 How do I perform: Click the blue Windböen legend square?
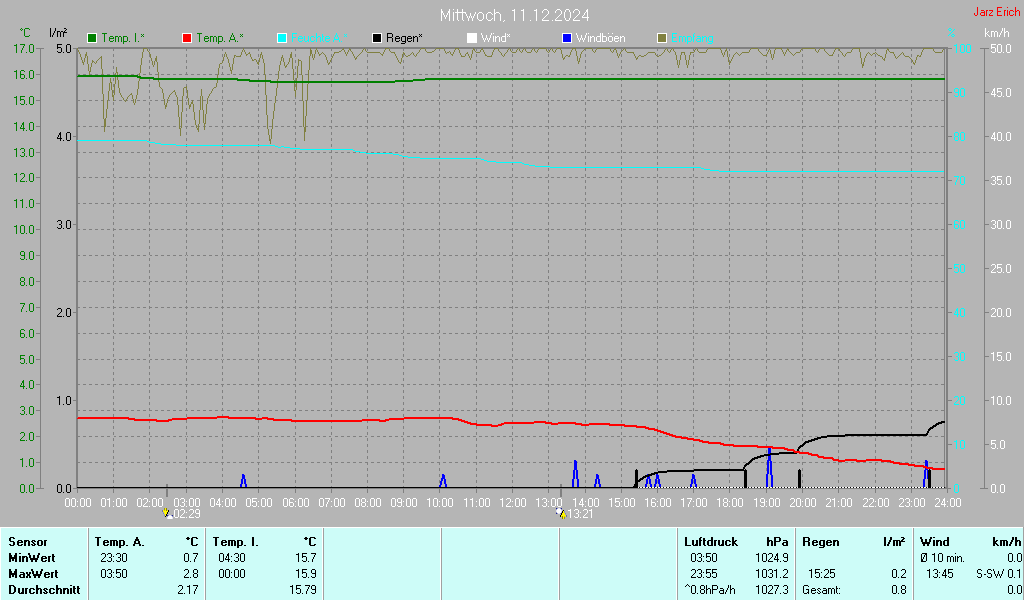(567, 38)
